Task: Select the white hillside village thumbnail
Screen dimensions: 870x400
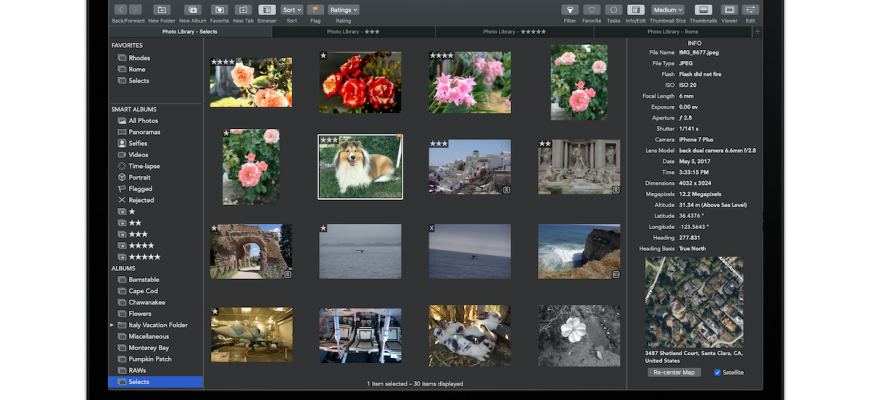Action: [470, 166]
